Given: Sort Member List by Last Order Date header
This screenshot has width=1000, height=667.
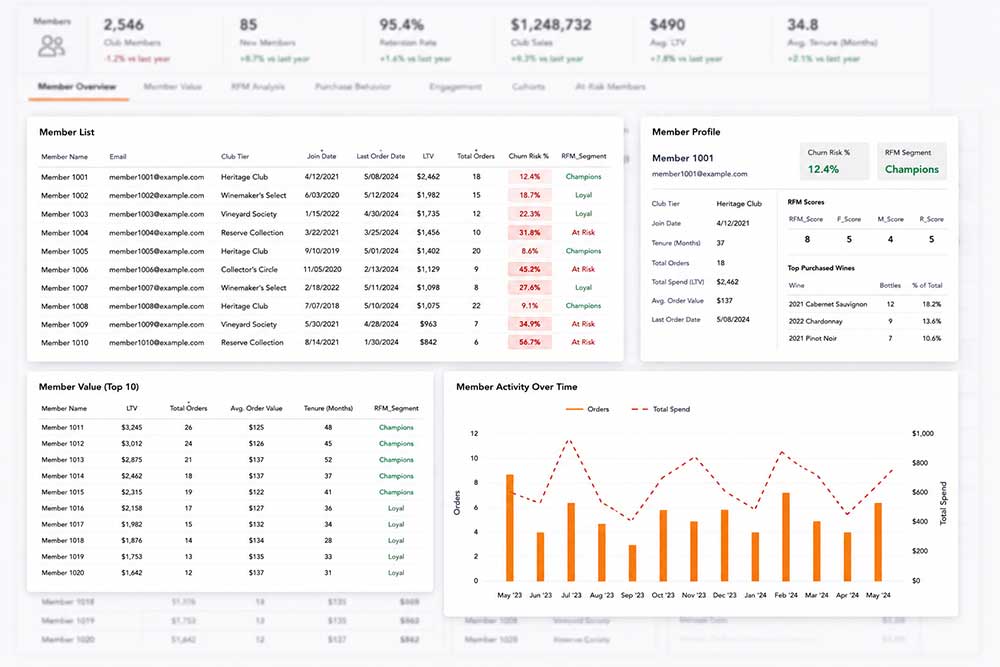Looking at the screenshot, I should (x=381, y=156).
